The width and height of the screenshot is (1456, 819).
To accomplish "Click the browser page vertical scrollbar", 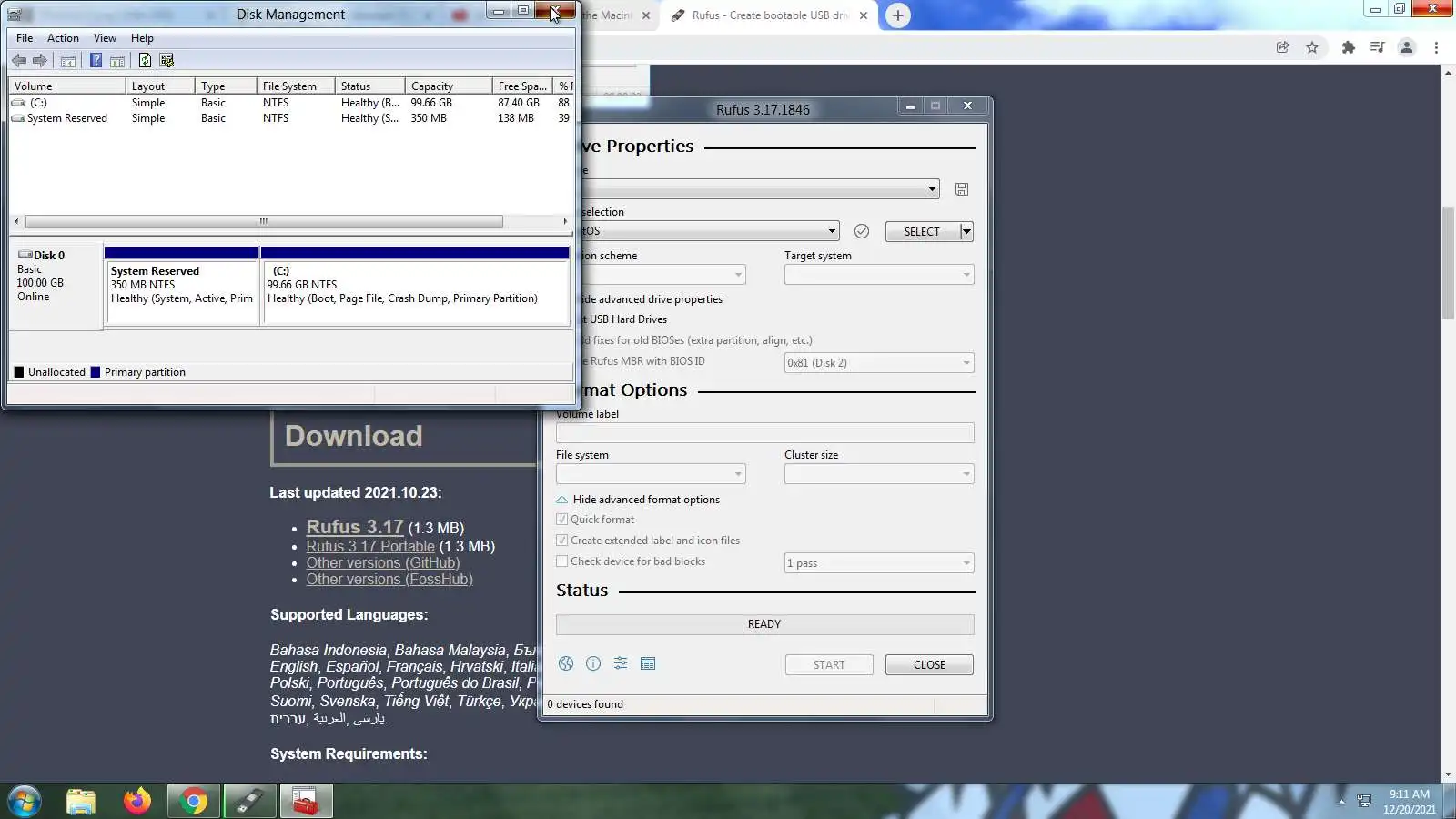I will tap(1448, 264).
